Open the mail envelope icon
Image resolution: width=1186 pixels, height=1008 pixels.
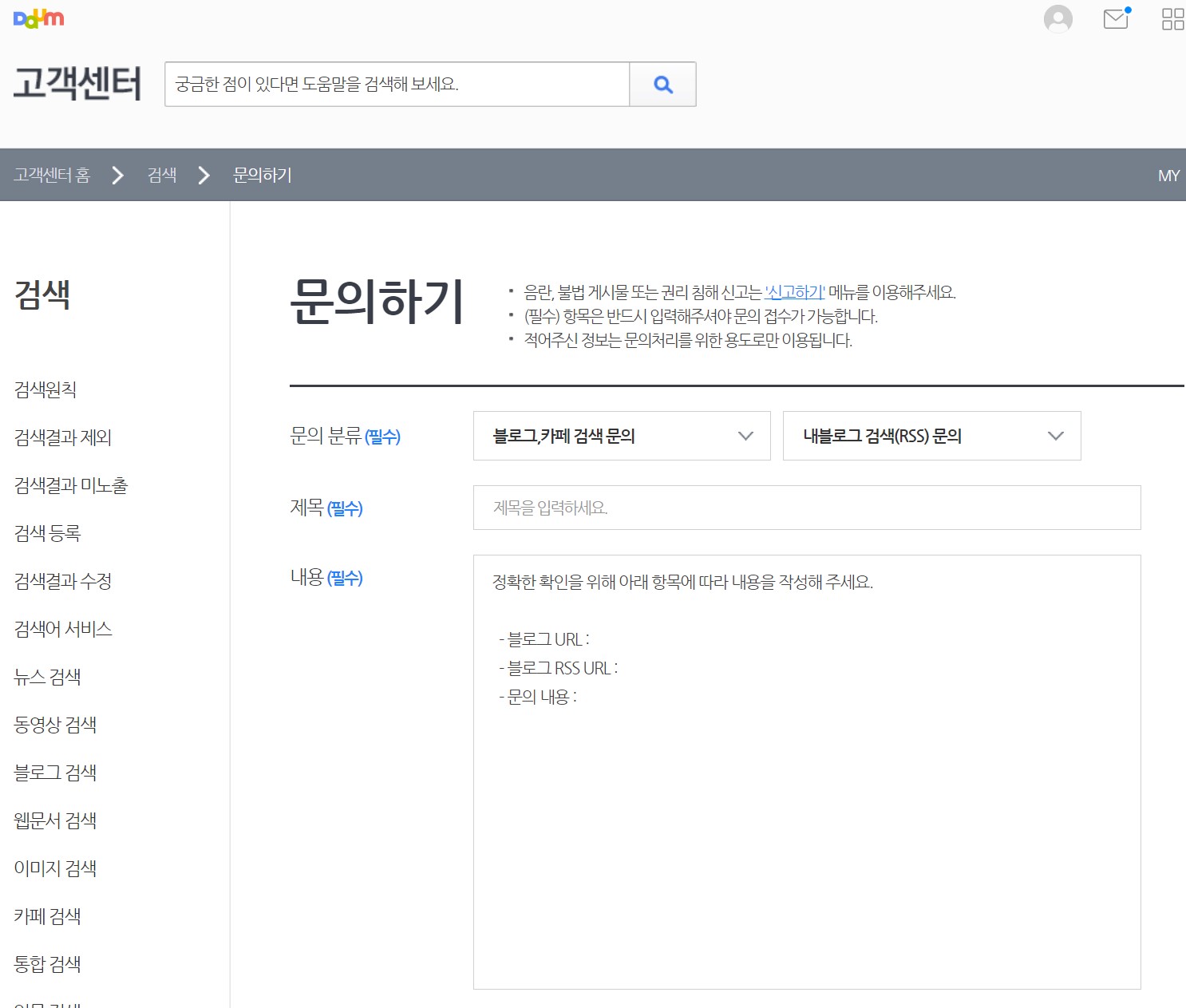pyautogui.click(x=1117, y=18)
